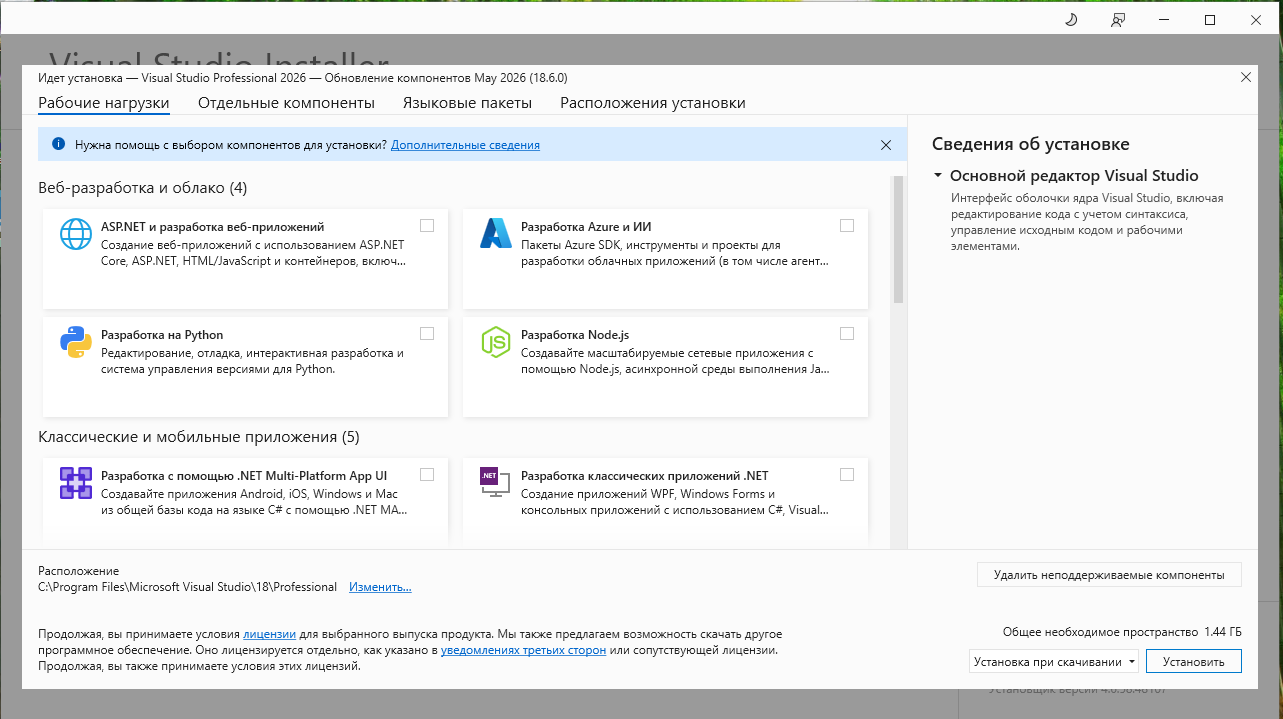
Task: Open the Установка при скачивании dropdown
Action: click(x=1054, y=661)
